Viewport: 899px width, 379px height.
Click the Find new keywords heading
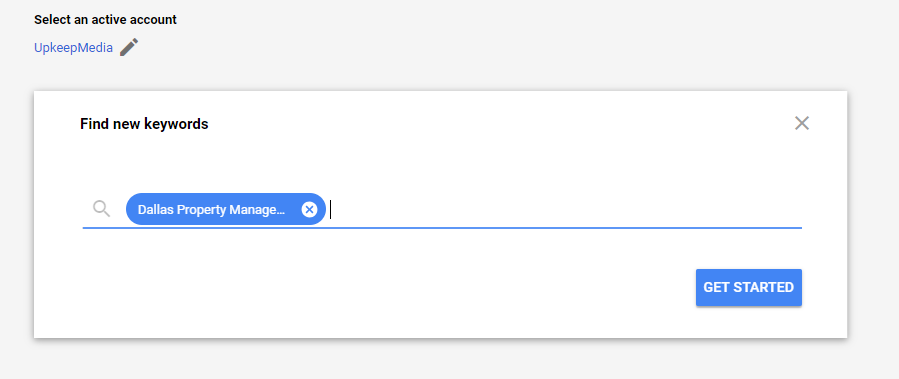(144, 123)
